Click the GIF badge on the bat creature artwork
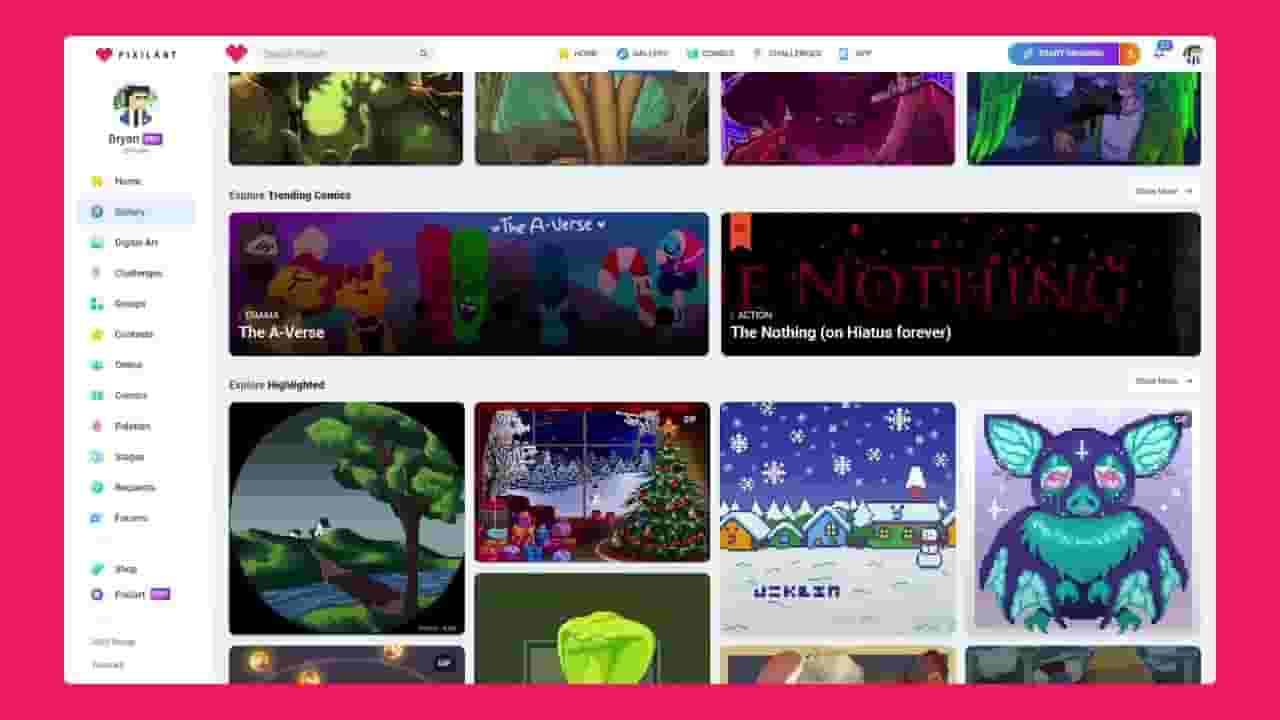The height and width of the screenshot is (720, 1280). pyautogui.click(x=1180, y=420)
